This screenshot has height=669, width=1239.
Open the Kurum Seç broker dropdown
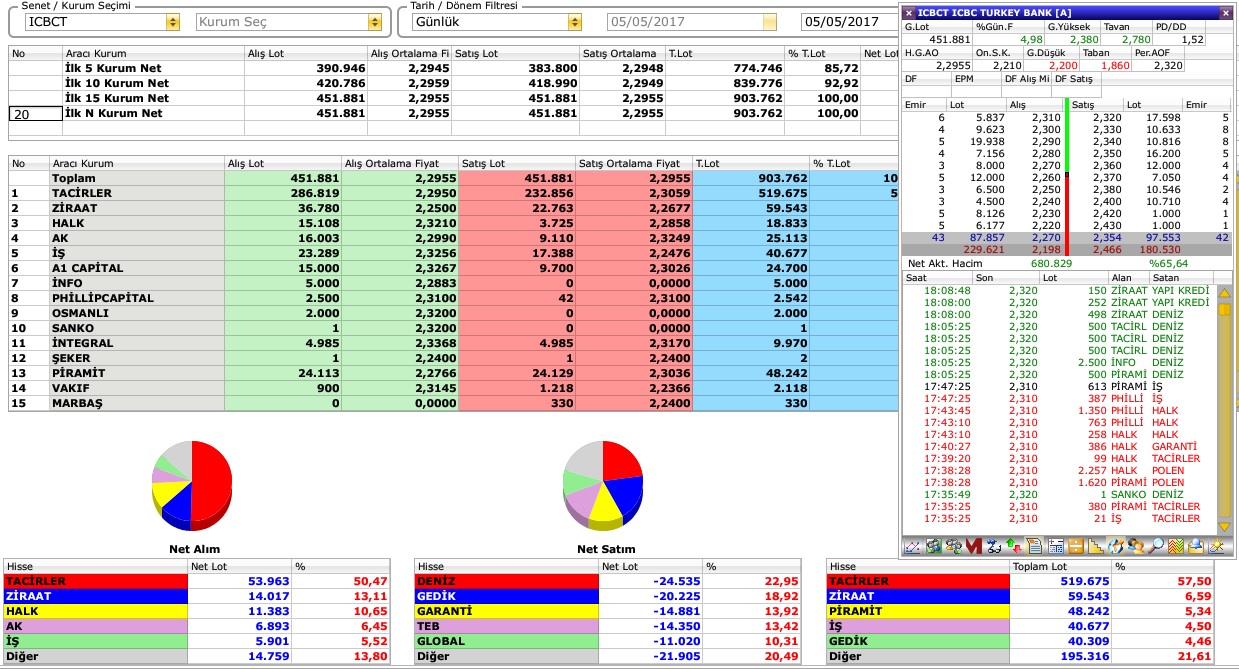coord(375,21)
